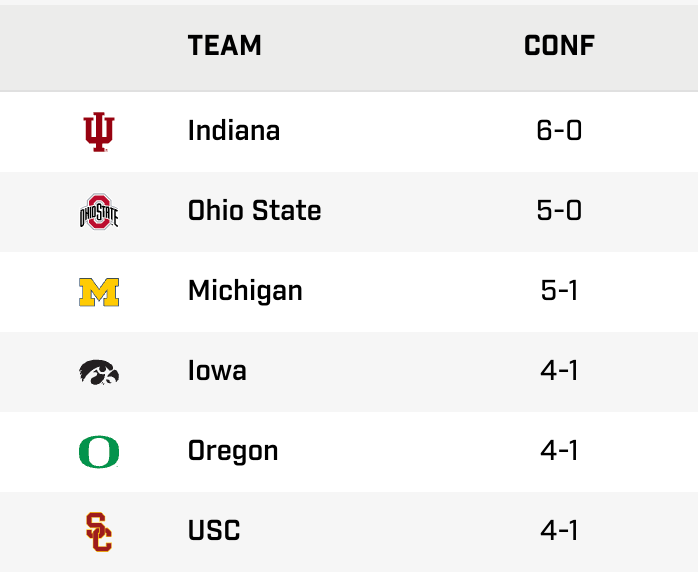
Task: Sort by the CONF column header
Action: (x=559, y=46)
